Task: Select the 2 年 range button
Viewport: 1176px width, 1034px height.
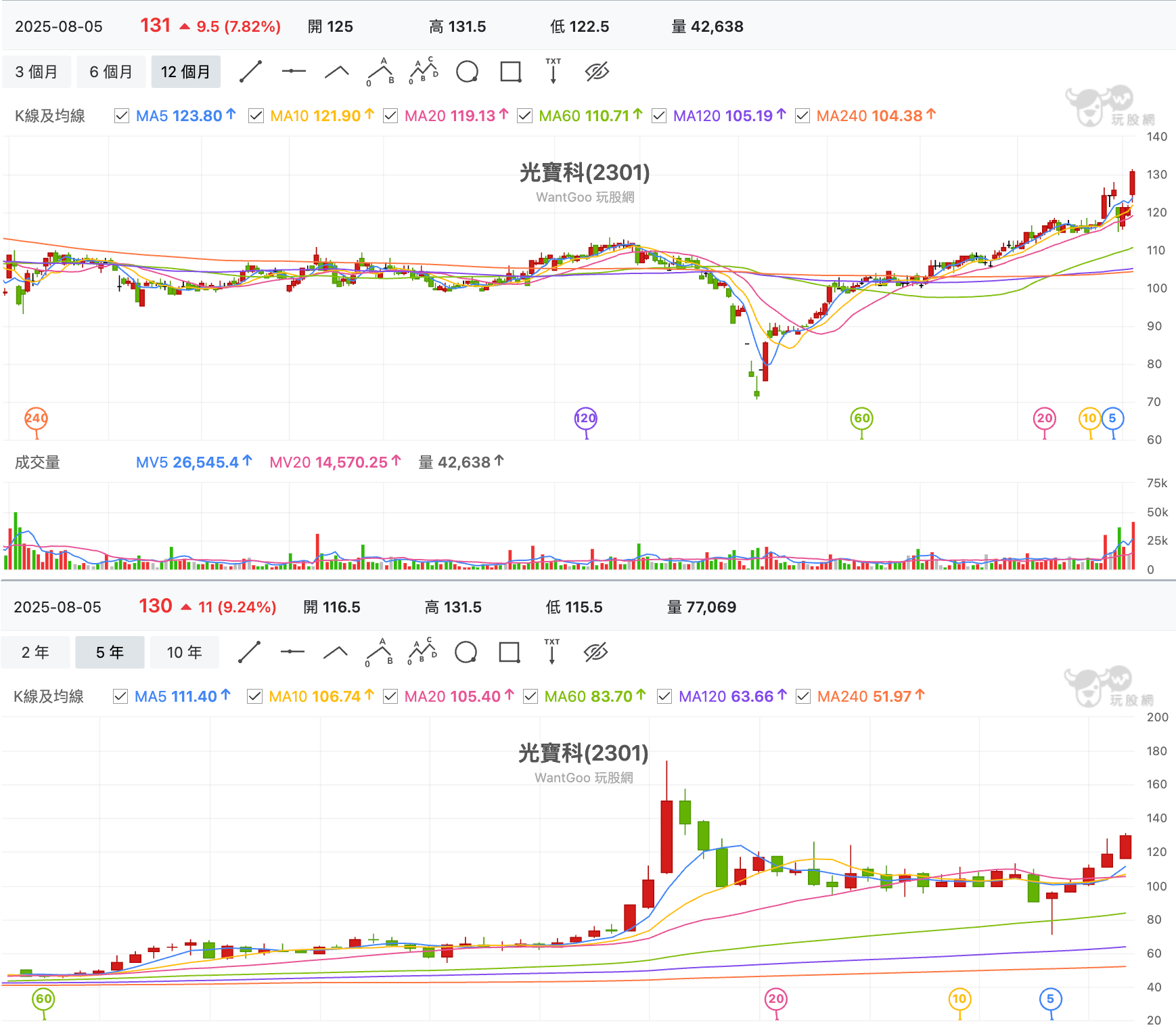Action: point(35,652)
